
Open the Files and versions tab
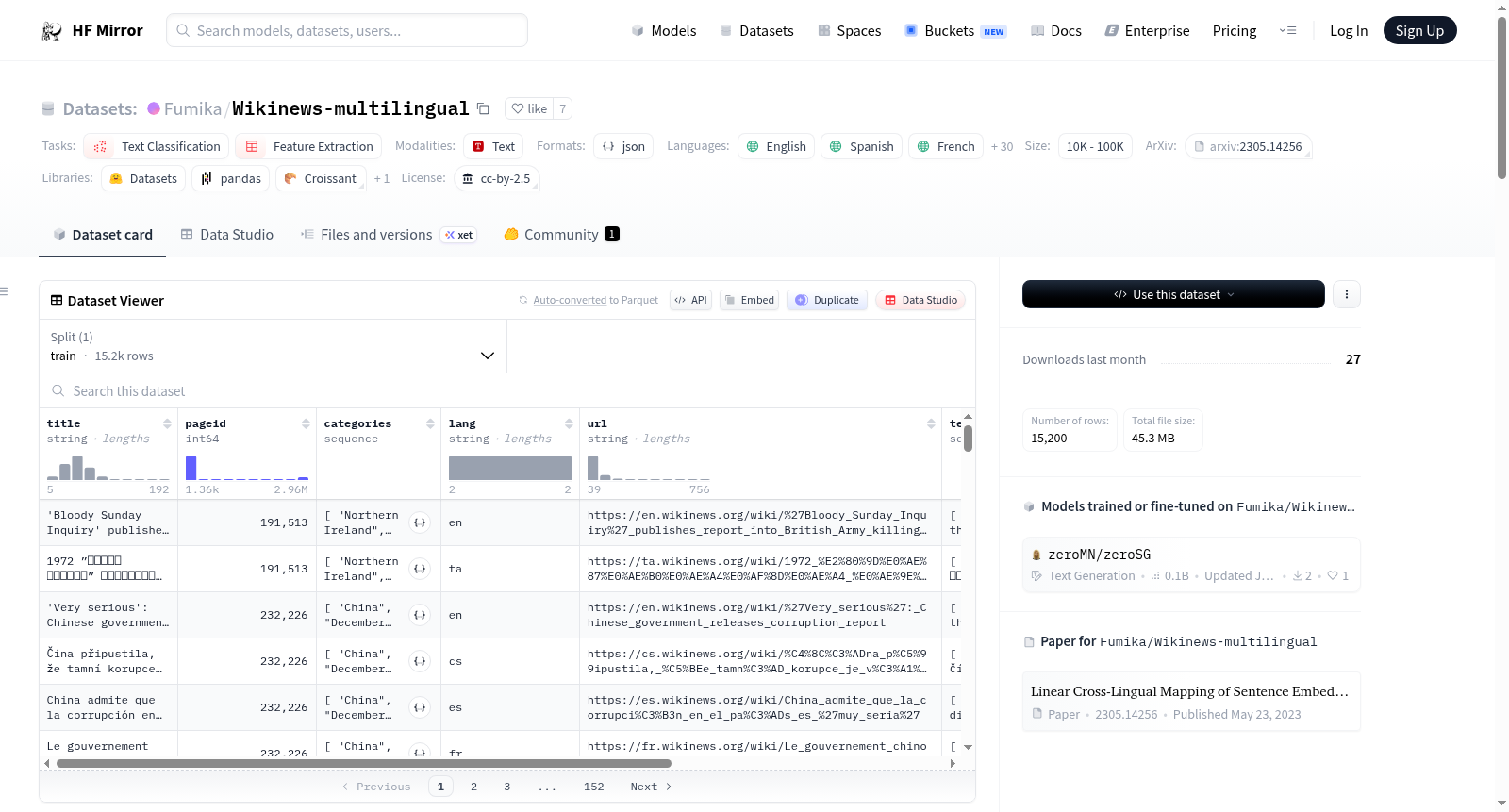[x=389, y=235]
